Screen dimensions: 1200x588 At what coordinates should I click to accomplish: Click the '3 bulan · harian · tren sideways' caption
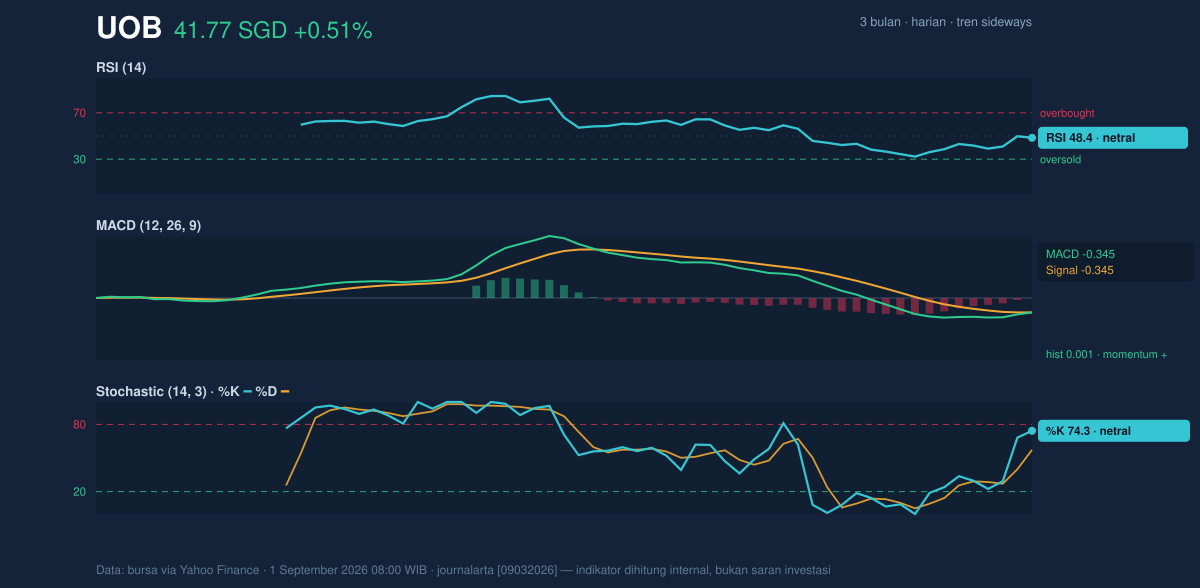[945, 22]
